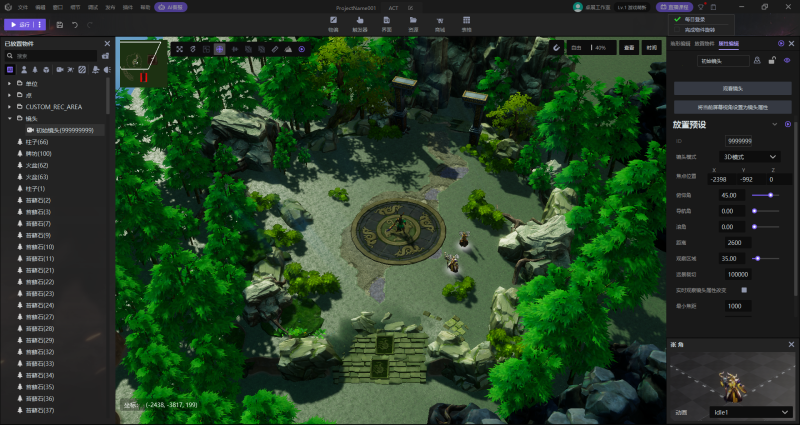Click the 40% zoom value box
The image size is (800, 425).
pos(601,47)
